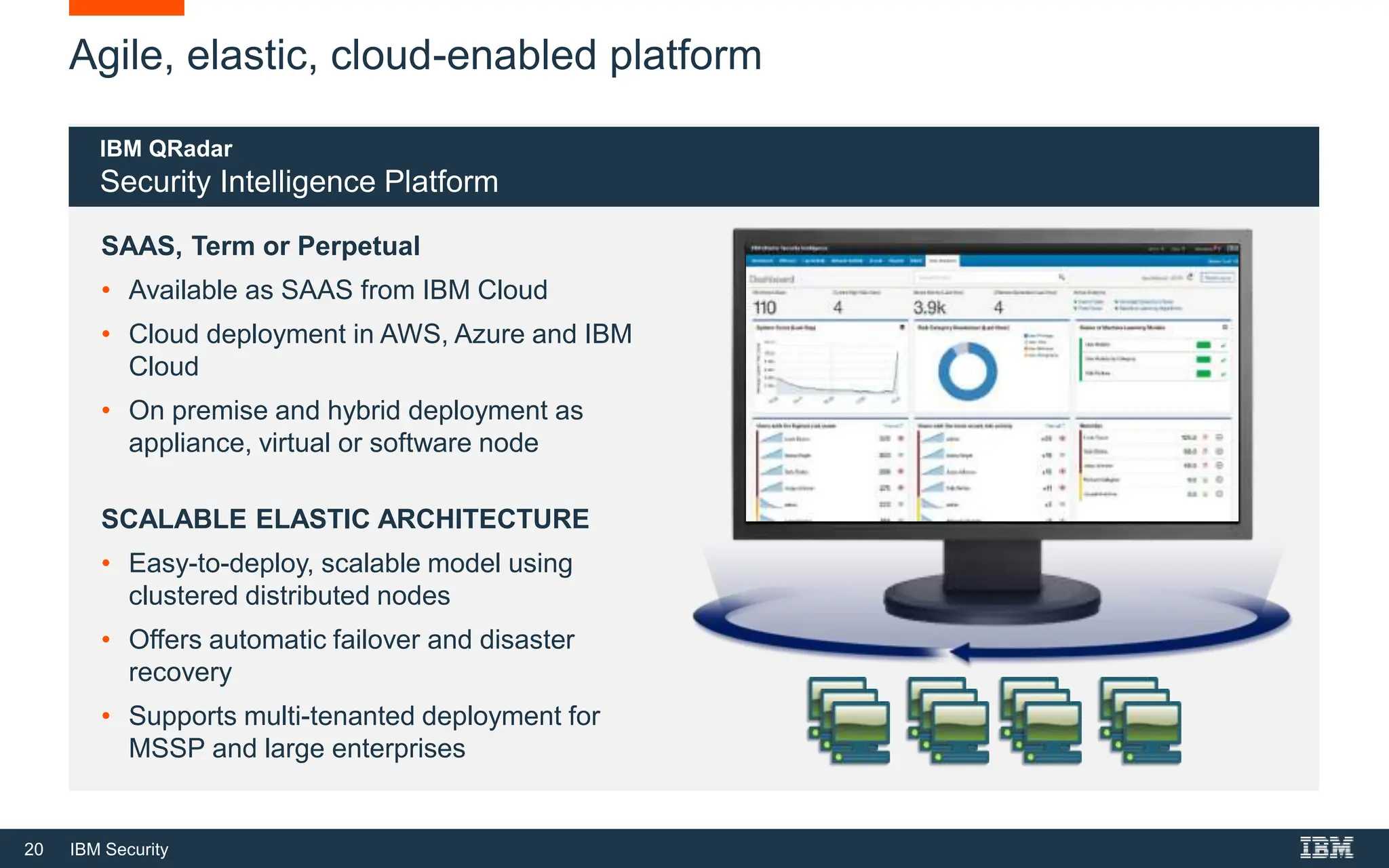This screenshot has width=1389, height=868.
Task: Toggle the second green machine learning model switch
Action: coord(1204,359)
